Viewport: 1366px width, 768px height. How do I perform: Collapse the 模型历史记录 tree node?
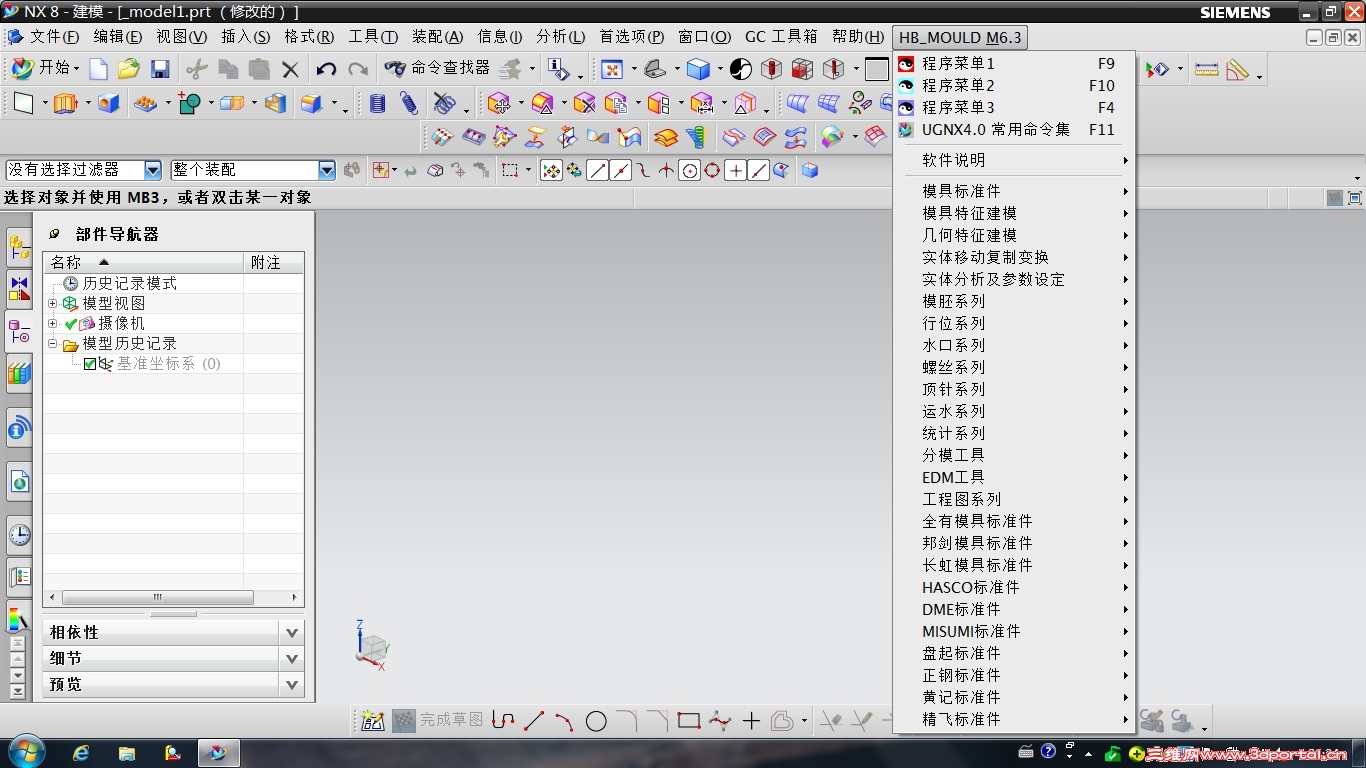click(53, 344)
